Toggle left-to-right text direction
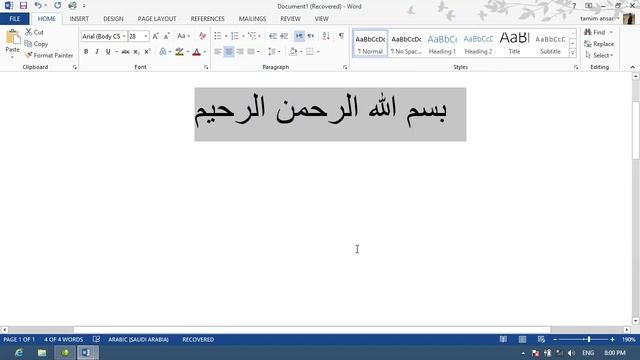 [299, 36]
